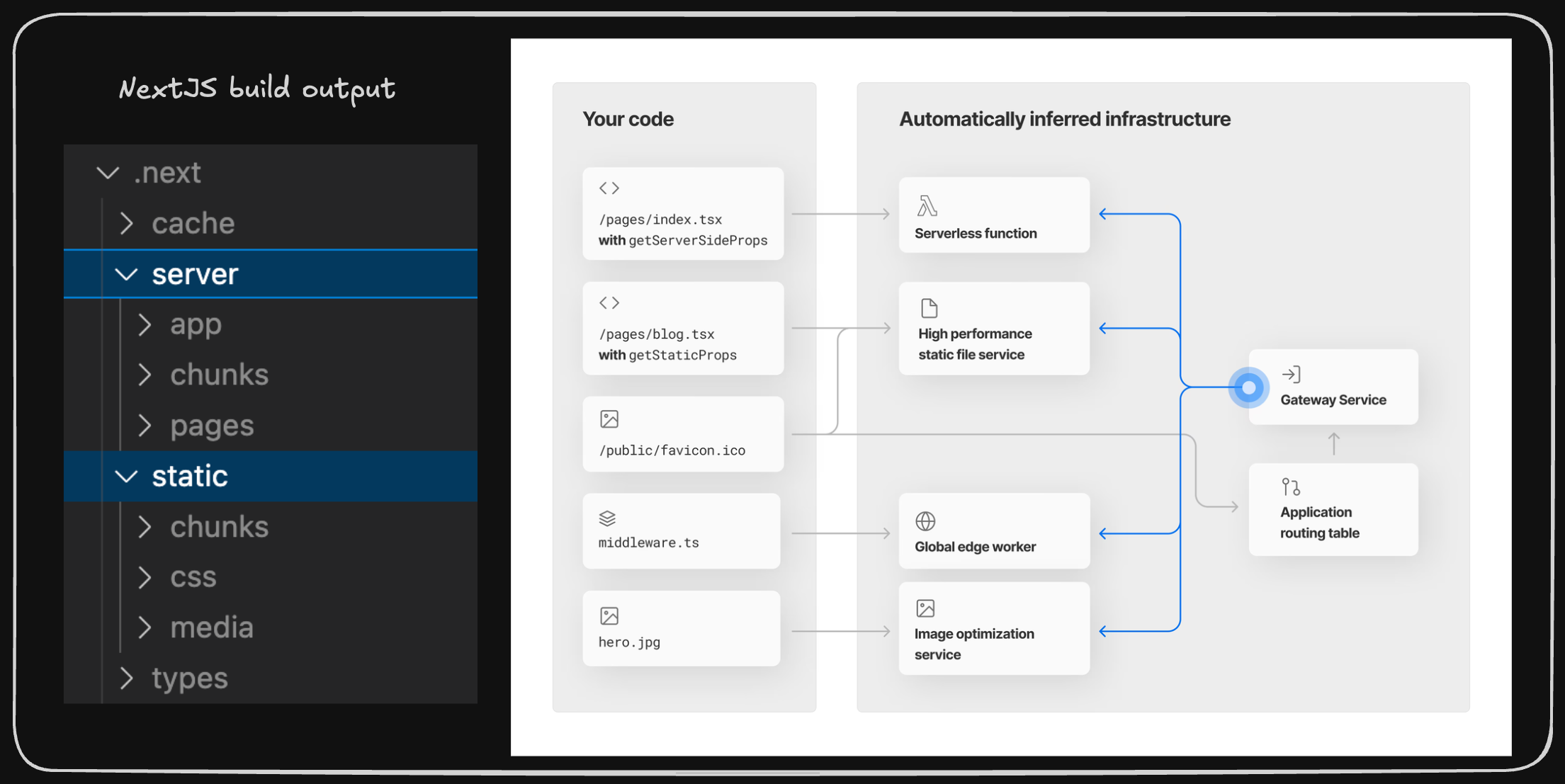Expand the chevron of chunks under server
This screenshot has height=784, width=1565.
pyautogui.click(x=145, y=375)
